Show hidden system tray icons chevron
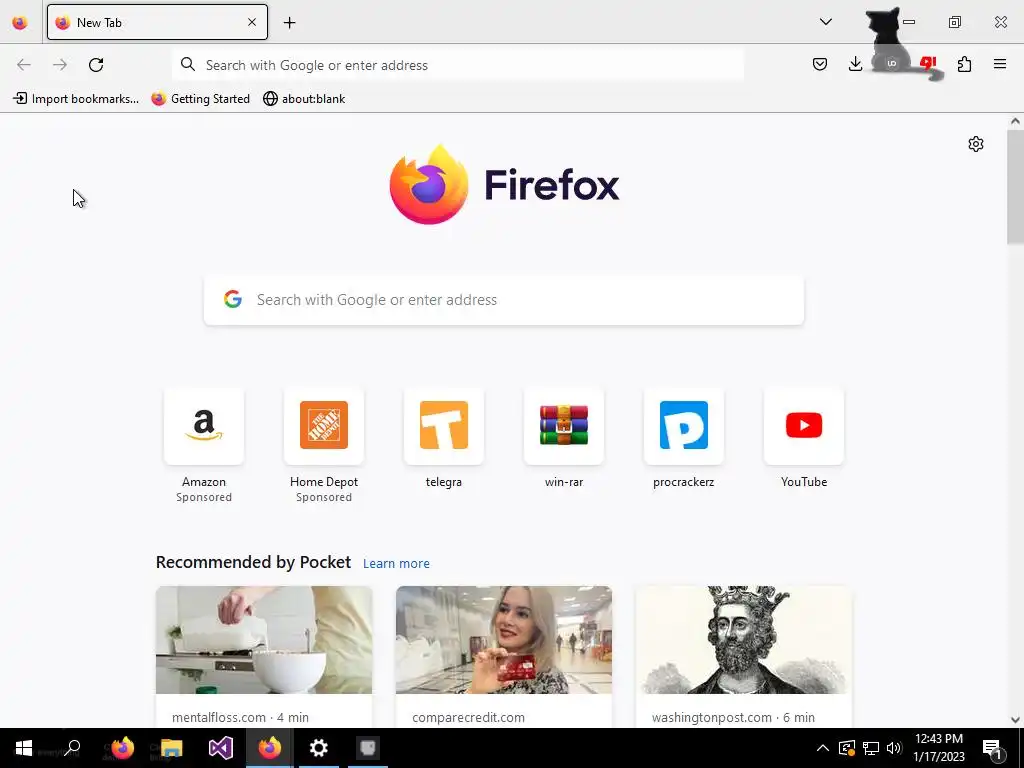 click(823, 748)
